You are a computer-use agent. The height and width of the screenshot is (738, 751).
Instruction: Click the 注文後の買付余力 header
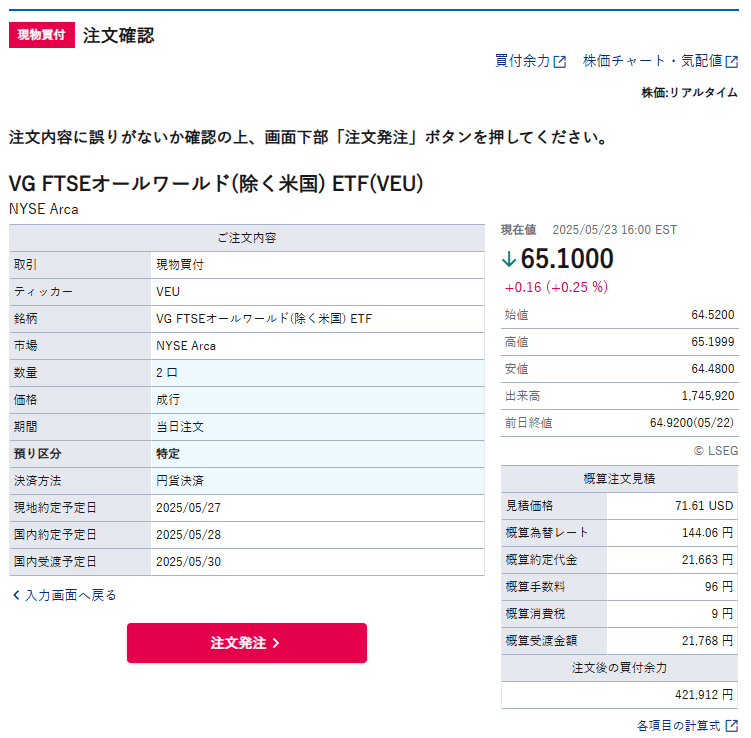point(619,668)
